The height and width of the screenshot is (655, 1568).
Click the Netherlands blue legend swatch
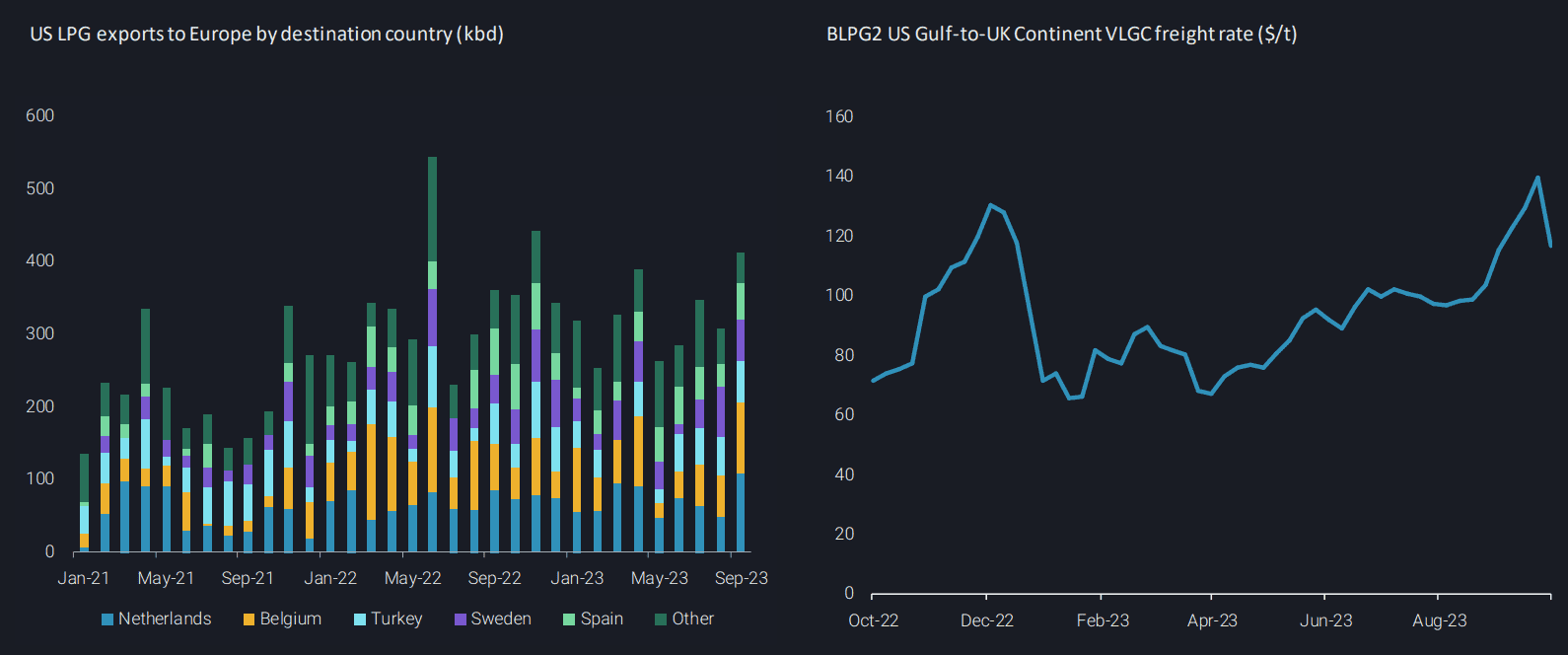pos(107,619)
